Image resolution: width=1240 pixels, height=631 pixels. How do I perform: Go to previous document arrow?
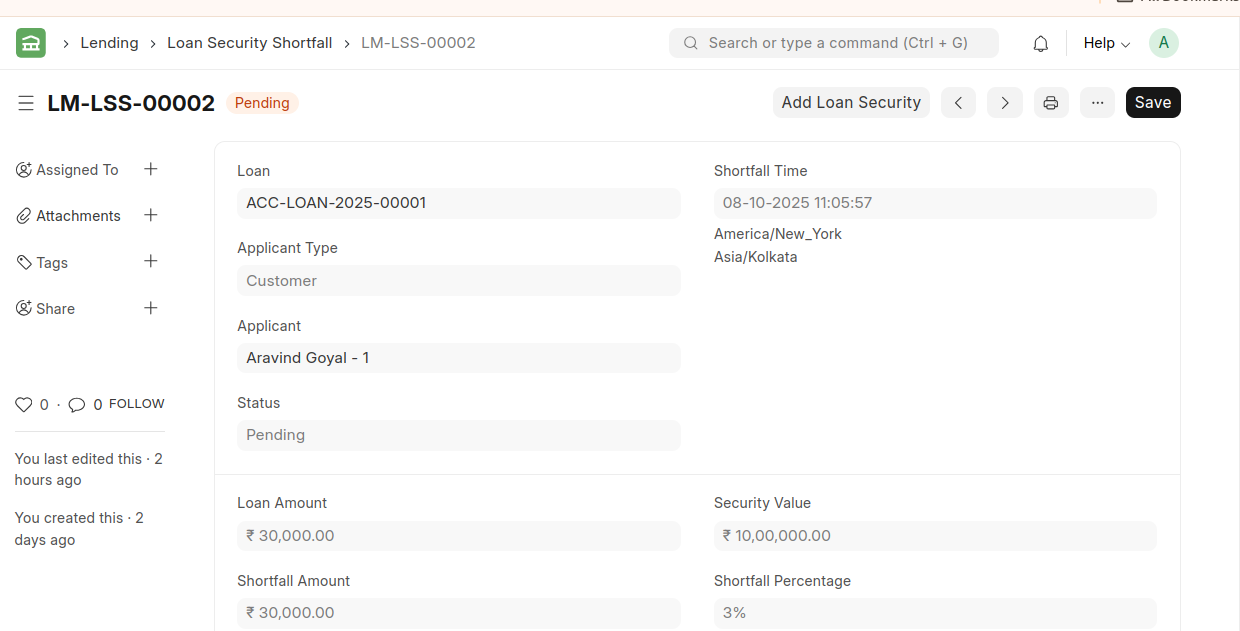point(958,103)
